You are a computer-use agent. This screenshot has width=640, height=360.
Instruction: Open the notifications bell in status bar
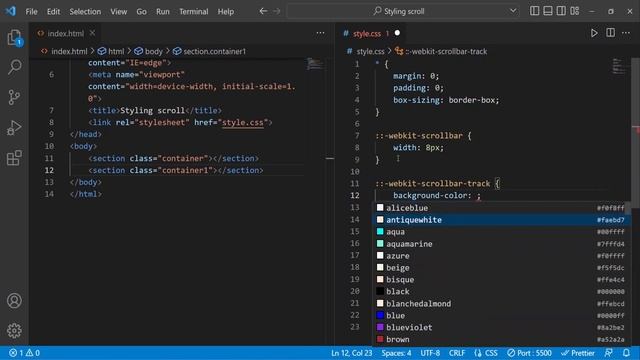pyautogui.click(x=626, y=353)
